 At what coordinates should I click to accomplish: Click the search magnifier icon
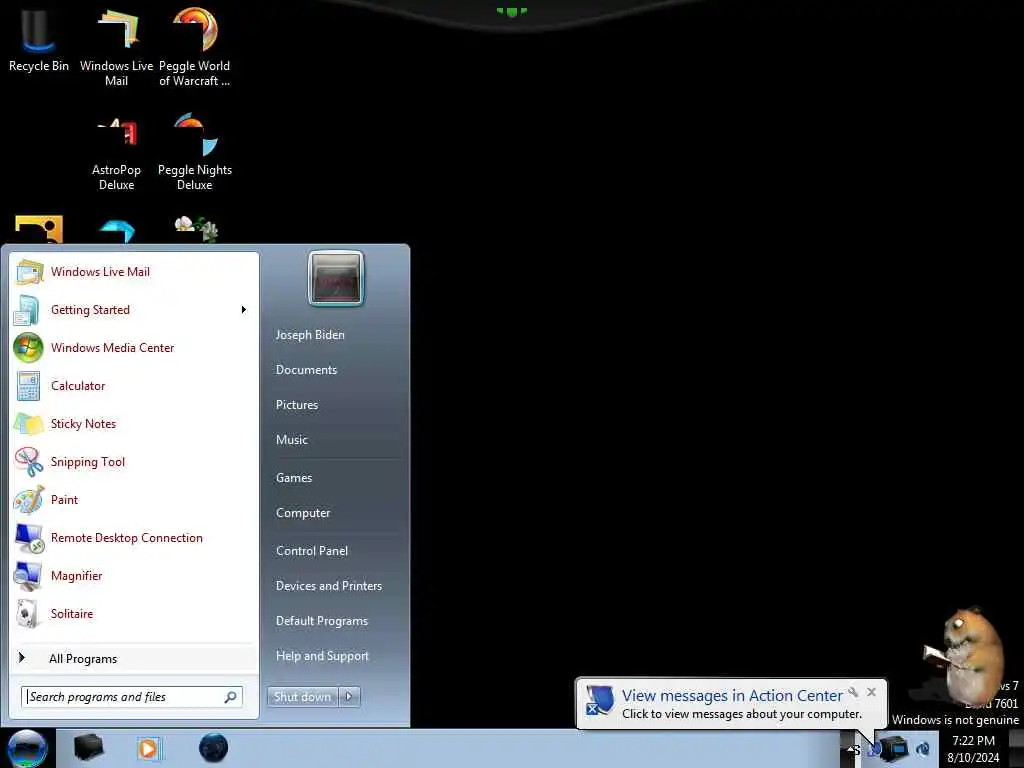coord(230,697)
